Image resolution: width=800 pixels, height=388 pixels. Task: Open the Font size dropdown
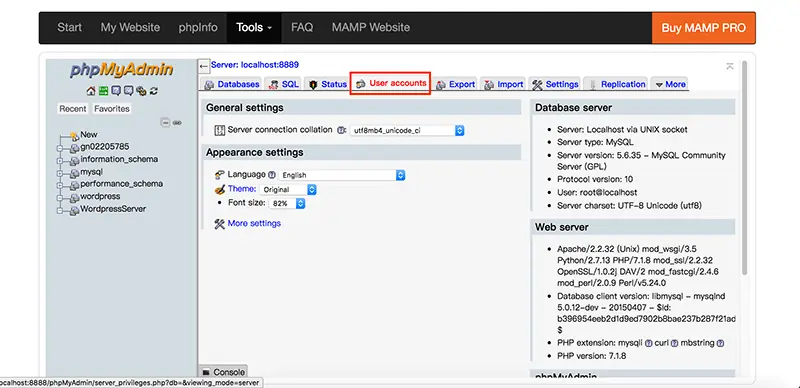click(287, 203)
